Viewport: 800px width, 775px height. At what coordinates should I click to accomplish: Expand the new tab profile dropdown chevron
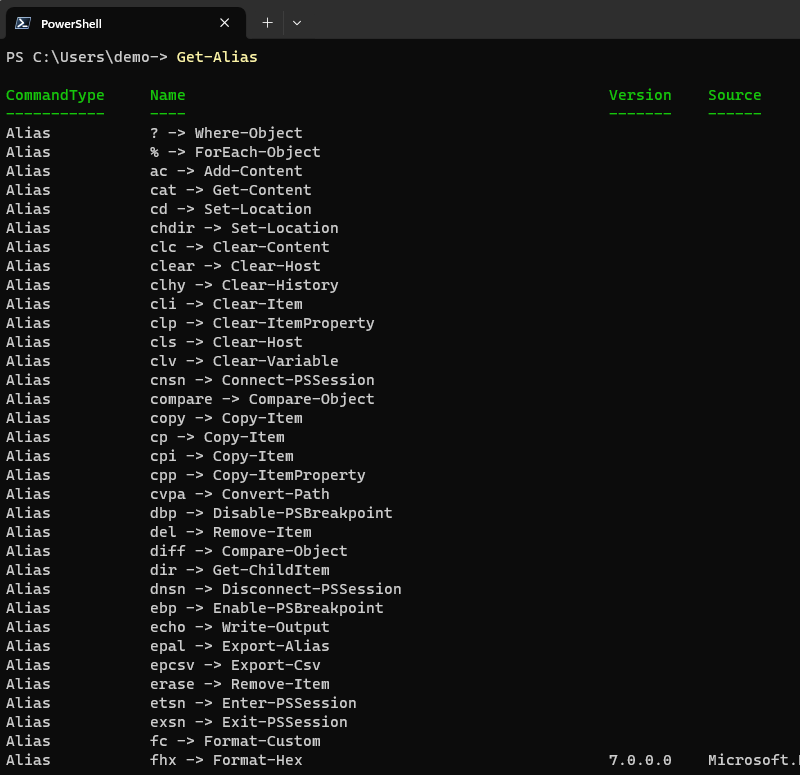(297, 23)
